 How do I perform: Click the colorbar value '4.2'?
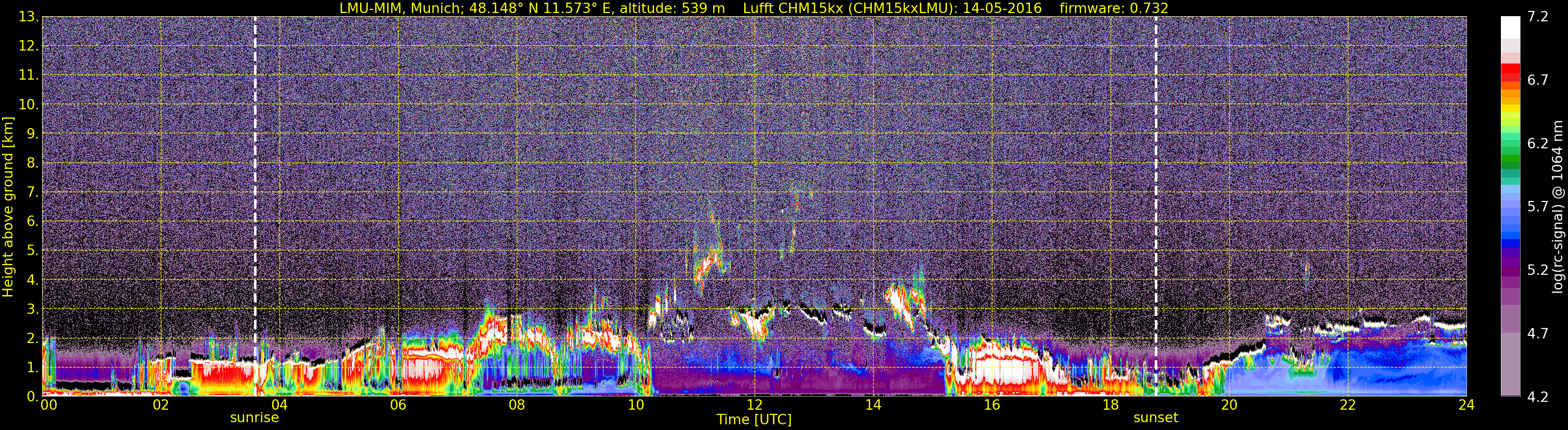[1538, 397]
